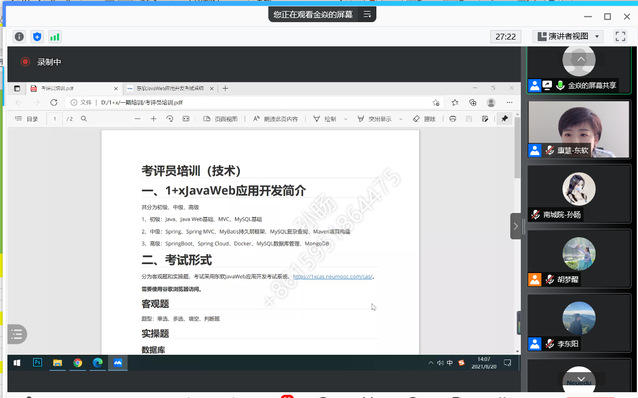Select the 突出显示 highlight tool
Viewport: 638px width, 398px height.
coord(374,119)
